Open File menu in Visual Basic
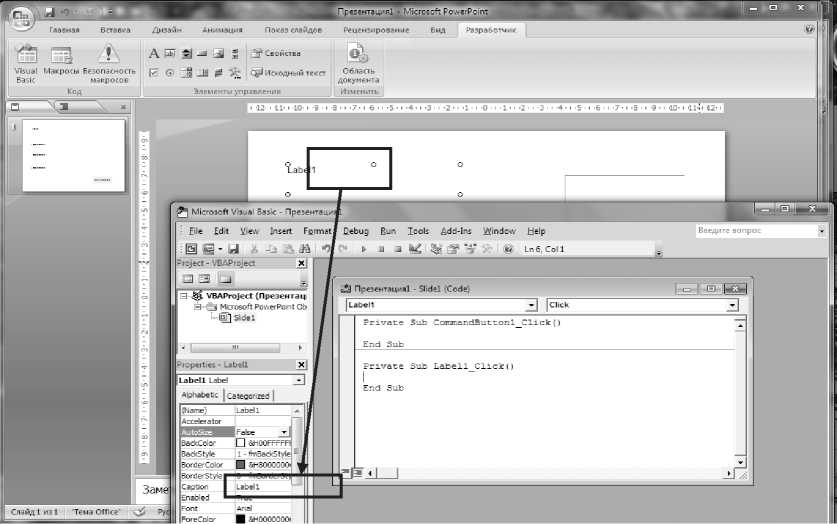 click(196, 231)
